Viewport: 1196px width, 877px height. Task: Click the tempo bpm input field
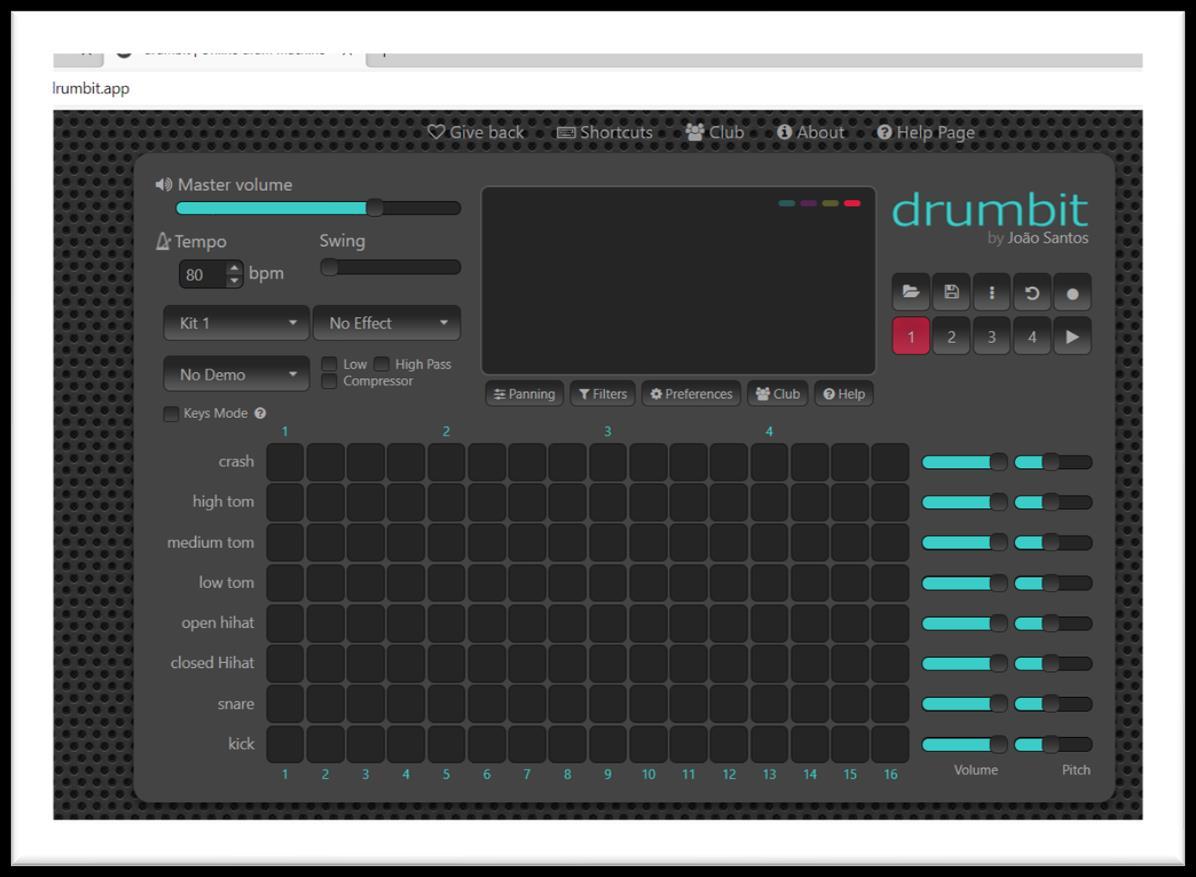tap(203, 275)
